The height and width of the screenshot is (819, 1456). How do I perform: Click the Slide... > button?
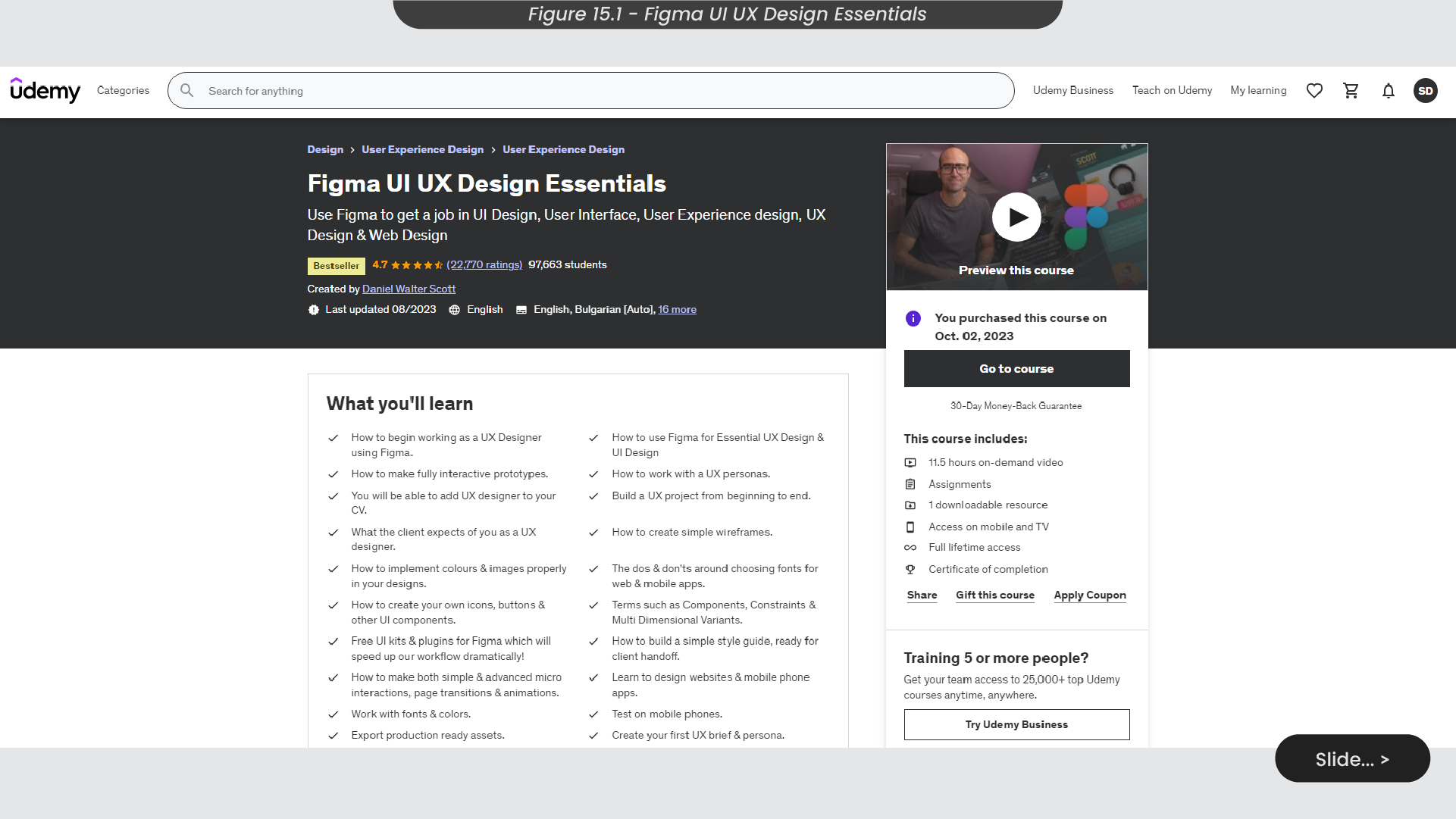tap(1352, 758)
